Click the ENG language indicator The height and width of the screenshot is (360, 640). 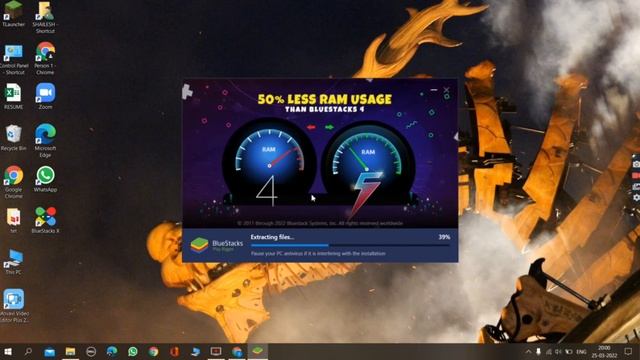tap(581, 351)
